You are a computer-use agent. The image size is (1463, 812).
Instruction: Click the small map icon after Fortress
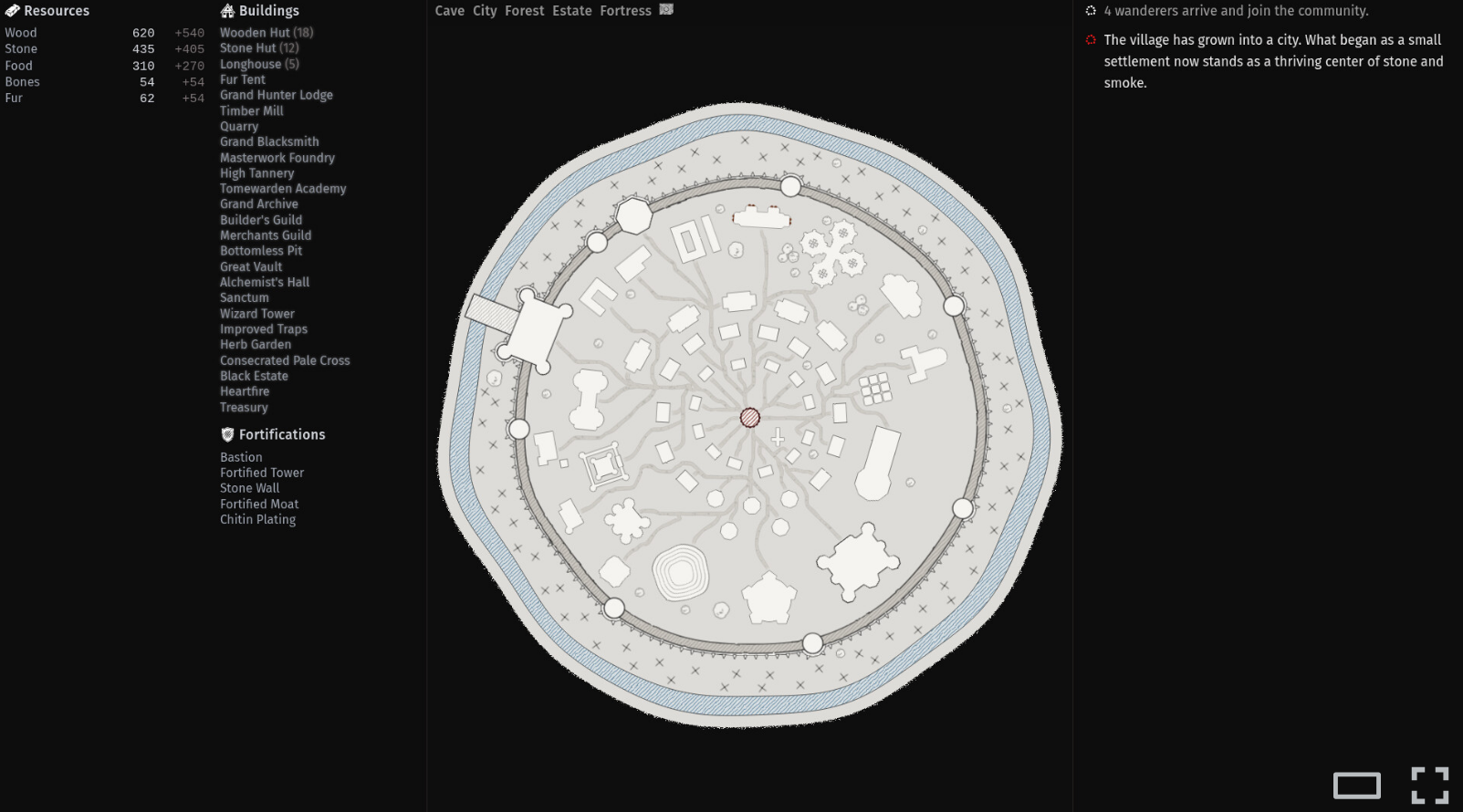pyautogui.click(x=666, y=10)
